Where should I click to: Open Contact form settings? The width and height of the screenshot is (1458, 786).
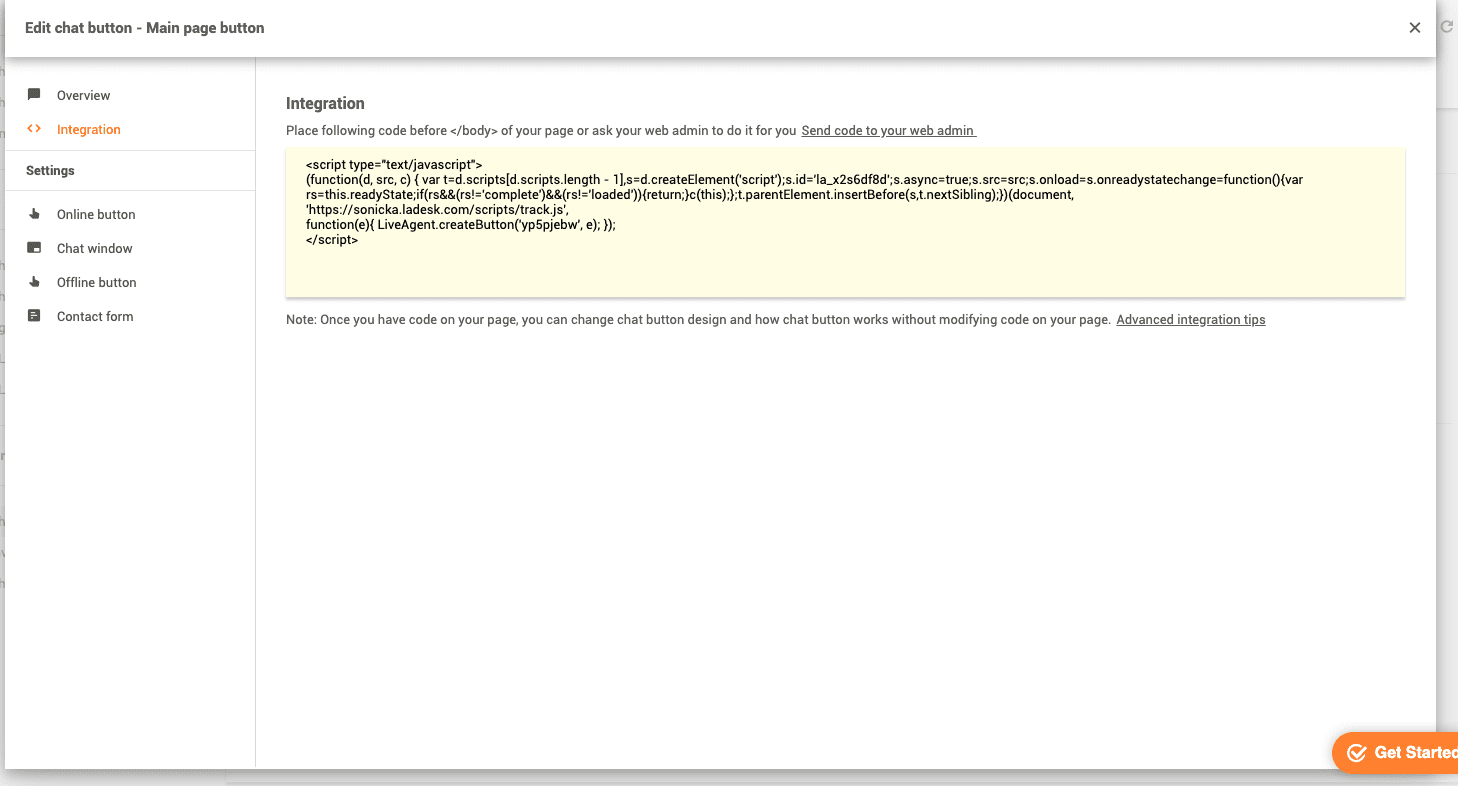[94, 315]
